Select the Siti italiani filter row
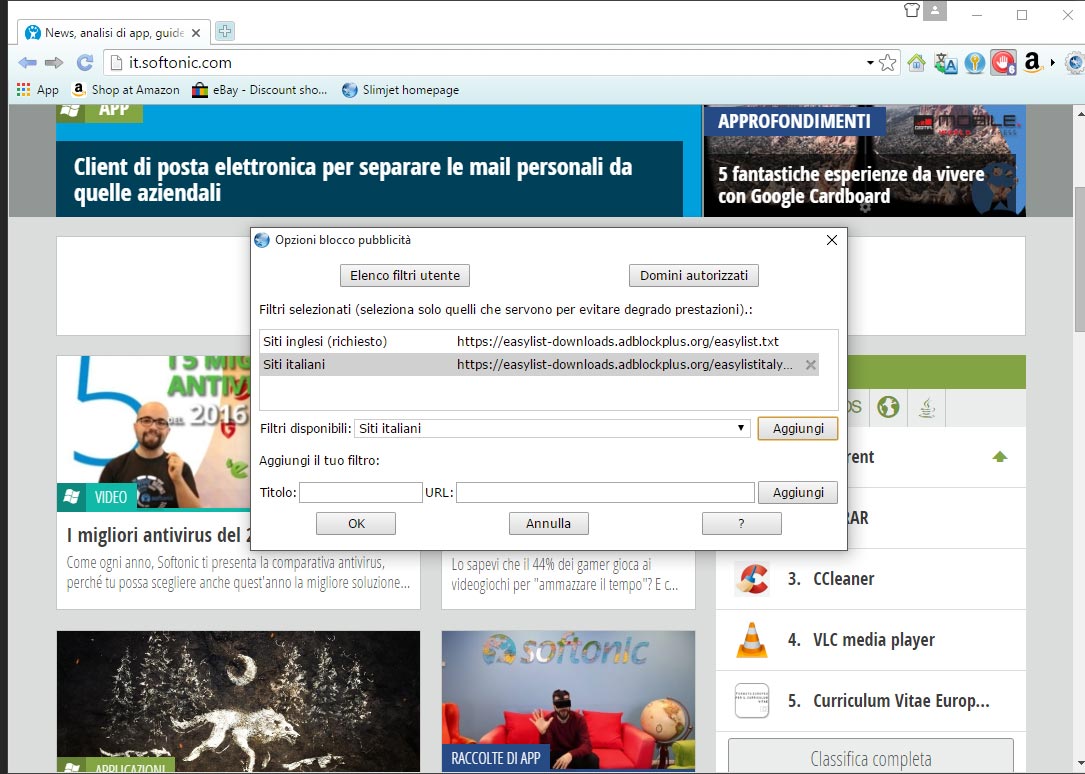Image resolution: width=1085 pixels, height=774 pixels. pyautogui.click(x=539, y=365)
